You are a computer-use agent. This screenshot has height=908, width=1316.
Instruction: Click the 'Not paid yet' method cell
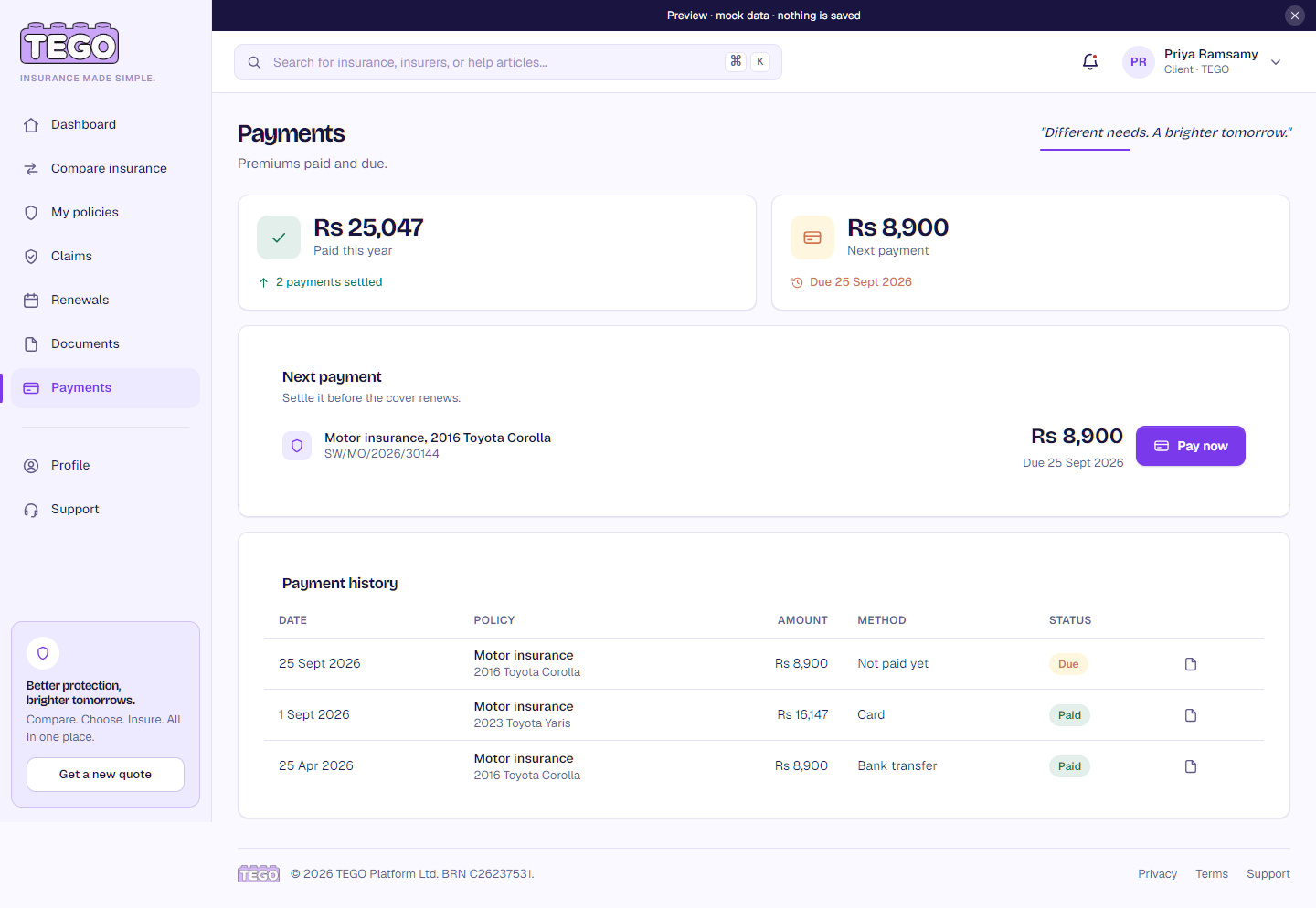pyautogui.click(x=893, y=664)
